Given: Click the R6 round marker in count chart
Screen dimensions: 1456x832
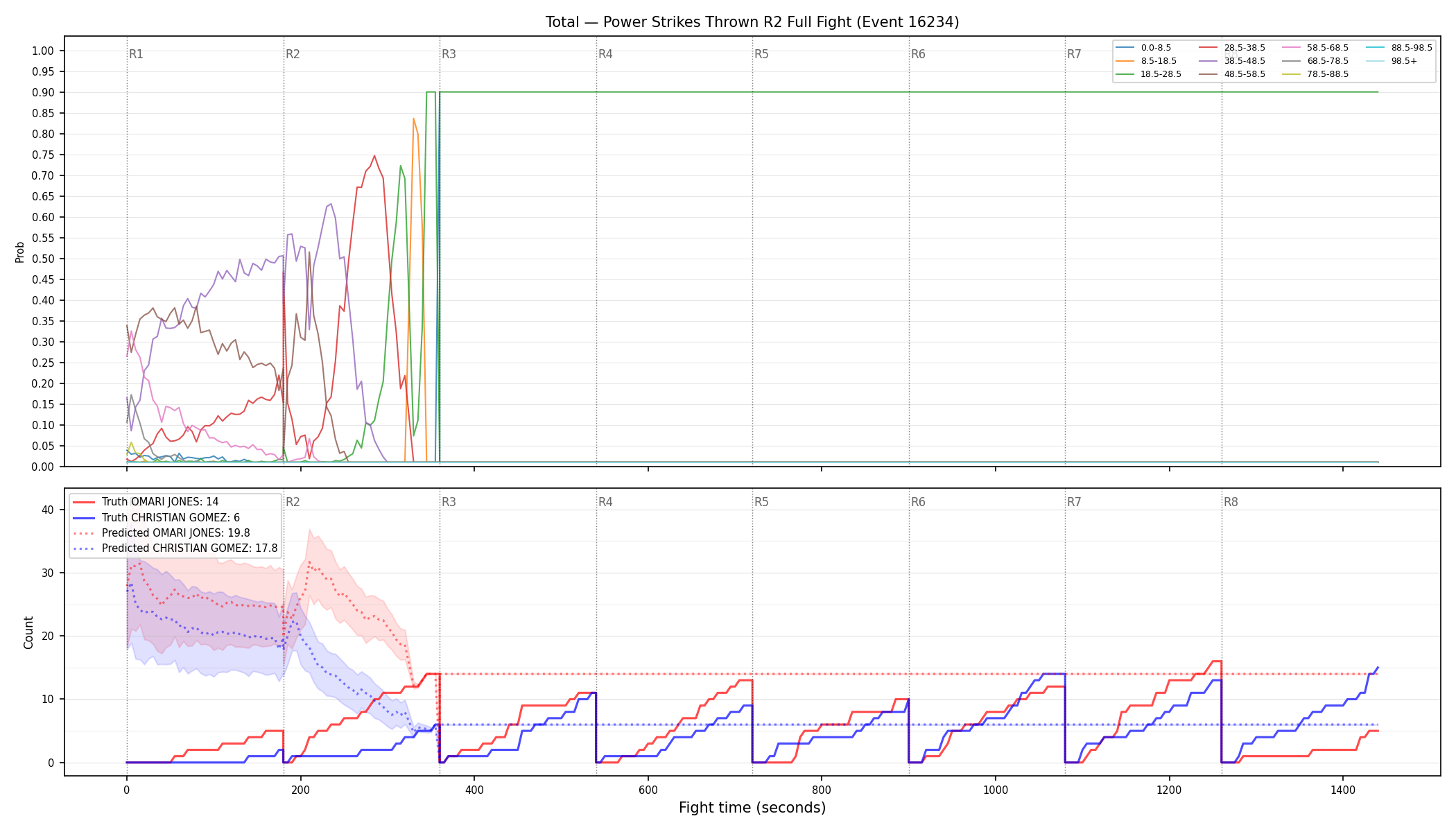Looking at the screenshot, I should click(919, 502).
